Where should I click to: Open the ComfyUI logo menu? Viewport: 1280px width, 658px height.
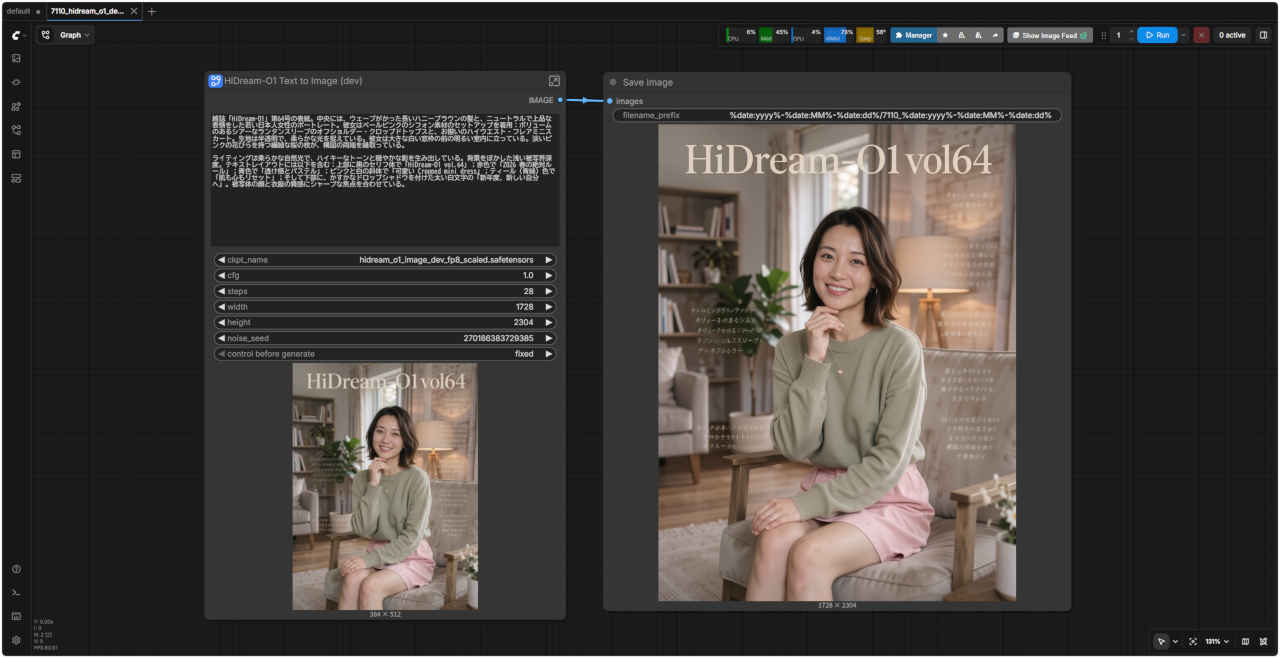coord(16,35)
